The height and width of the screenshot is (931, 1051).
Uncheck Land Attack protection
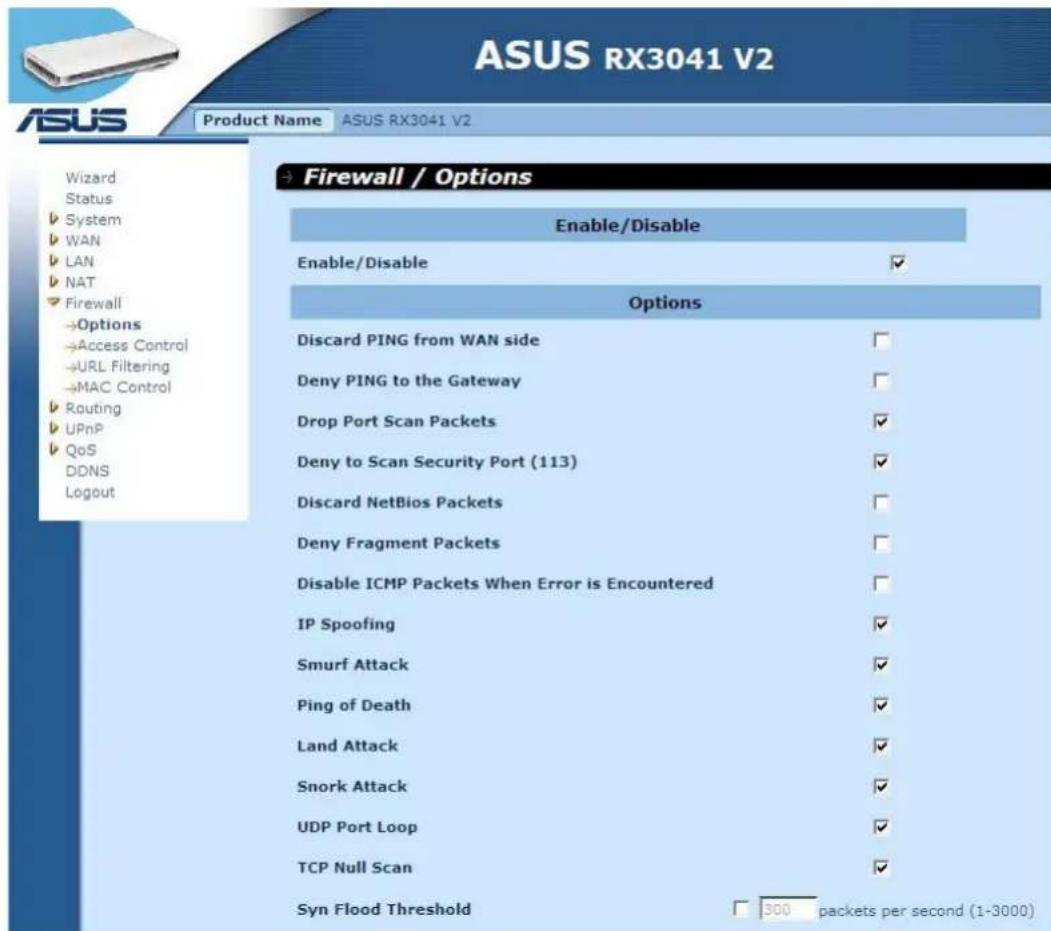pyautogui.click(x=881, y=746)
